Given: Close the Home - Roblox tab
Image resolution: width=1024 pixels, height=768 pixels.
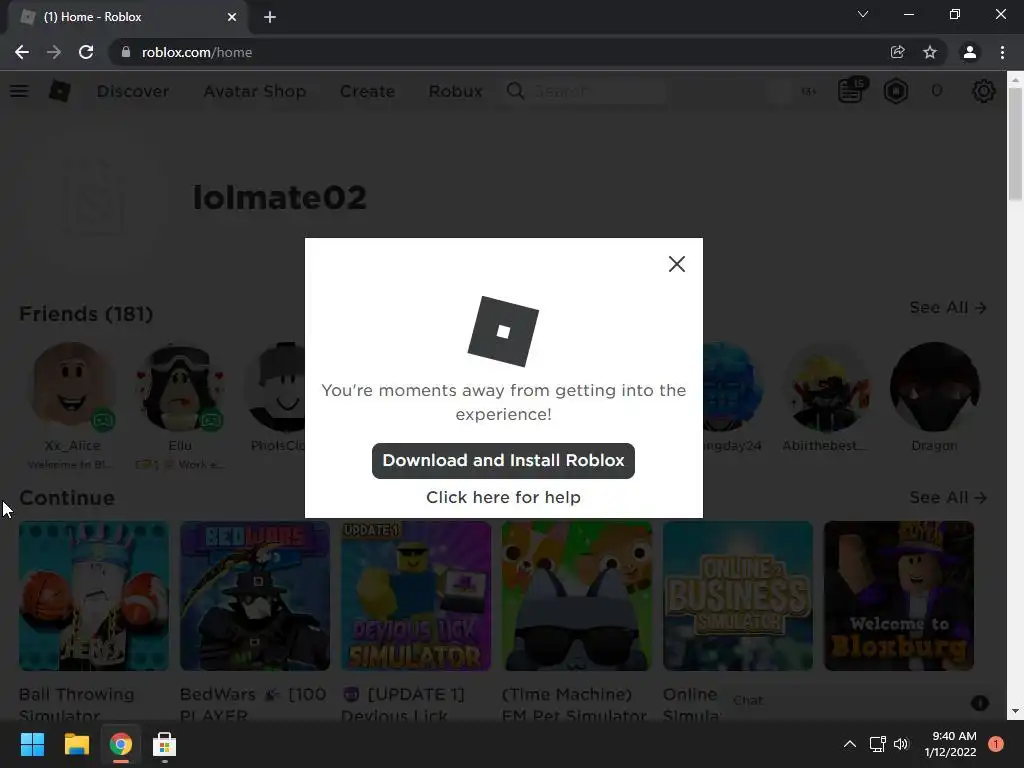Looking at the screenshot, I should click(x=232, y=17).
